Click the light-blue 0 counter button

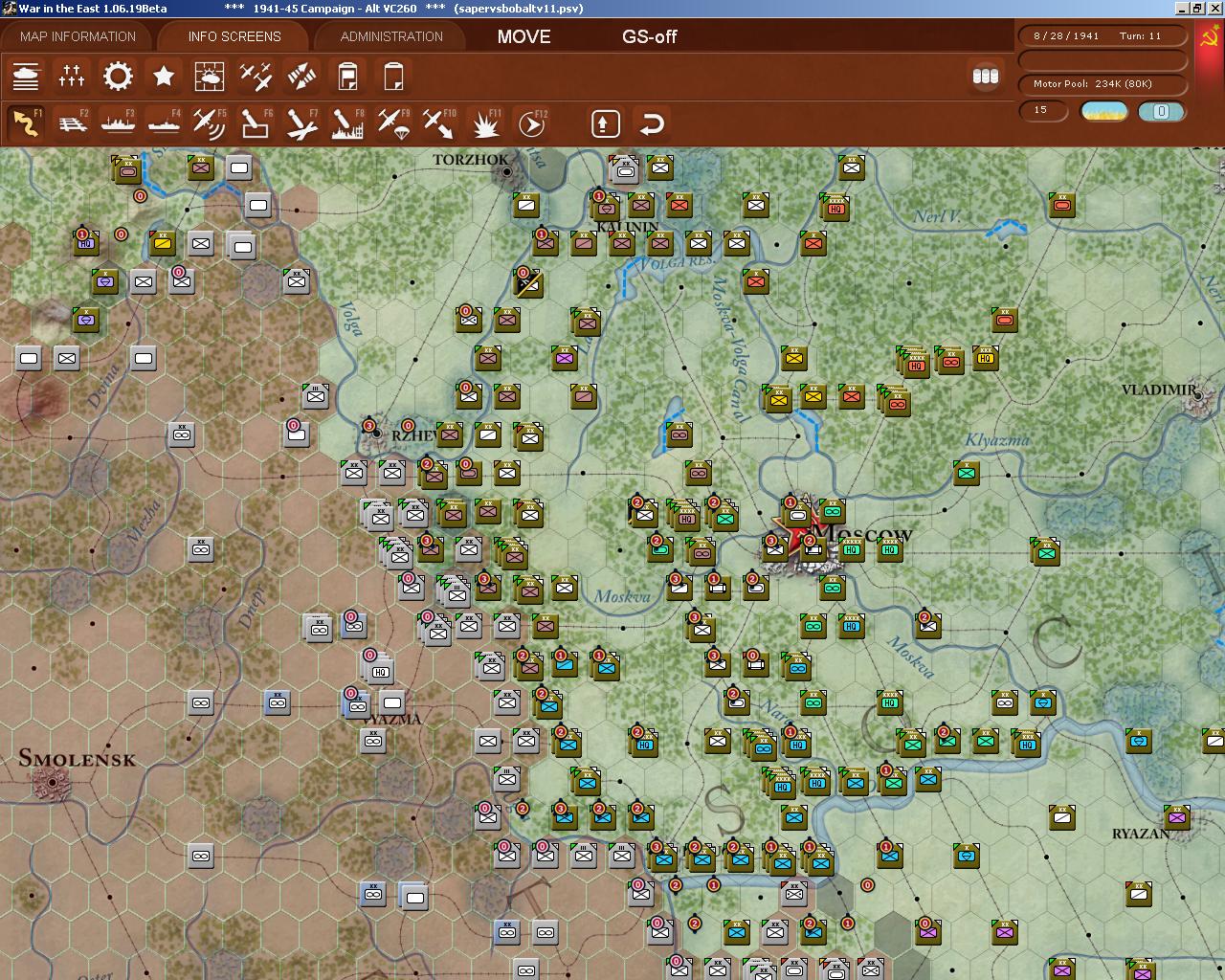(x=1161, y=111)
